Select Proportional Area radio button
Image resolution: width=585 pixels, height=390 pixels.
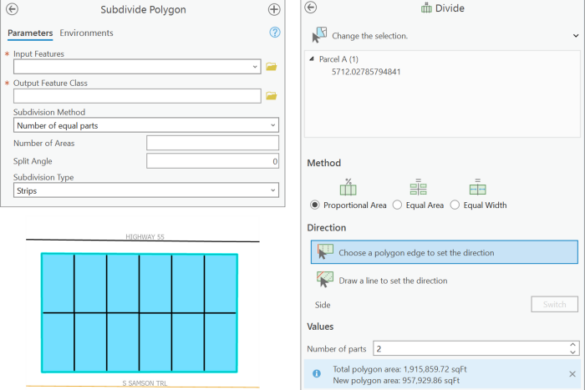tap(315, 205)
